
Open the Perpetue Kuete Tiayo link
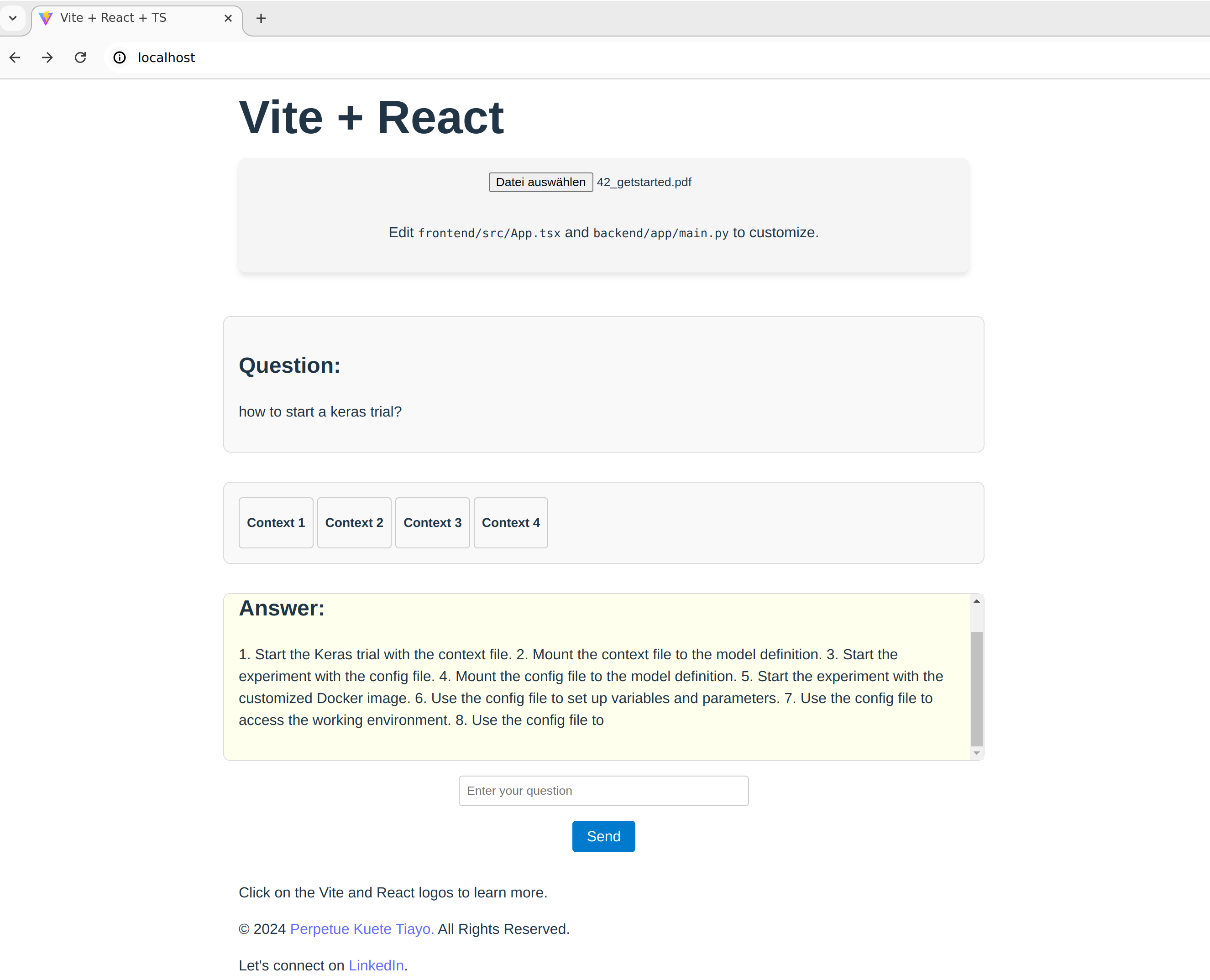[361, 928]
